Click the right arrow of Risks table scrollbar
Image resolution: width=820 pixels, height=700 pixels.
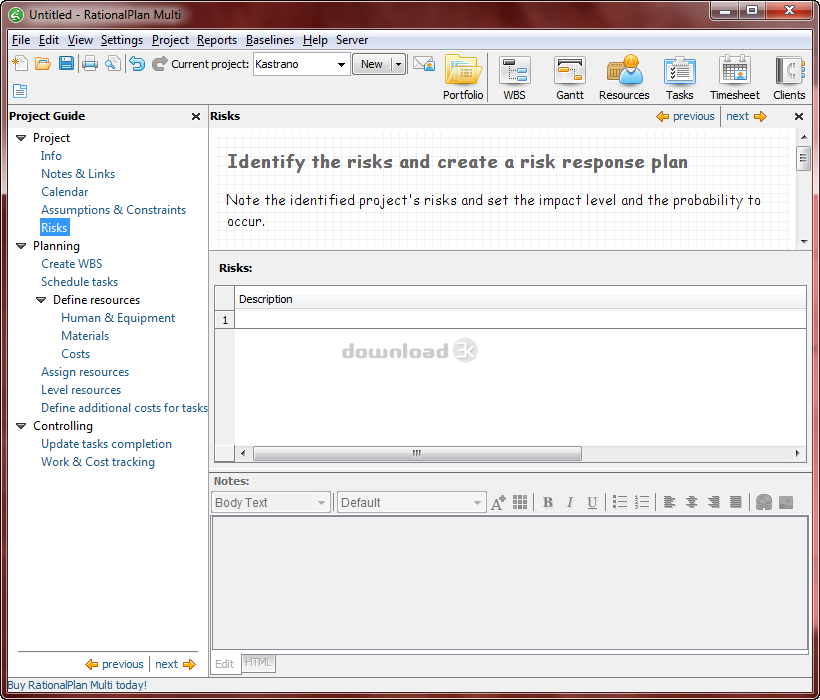pyautogui.click(x=798, y=453)
